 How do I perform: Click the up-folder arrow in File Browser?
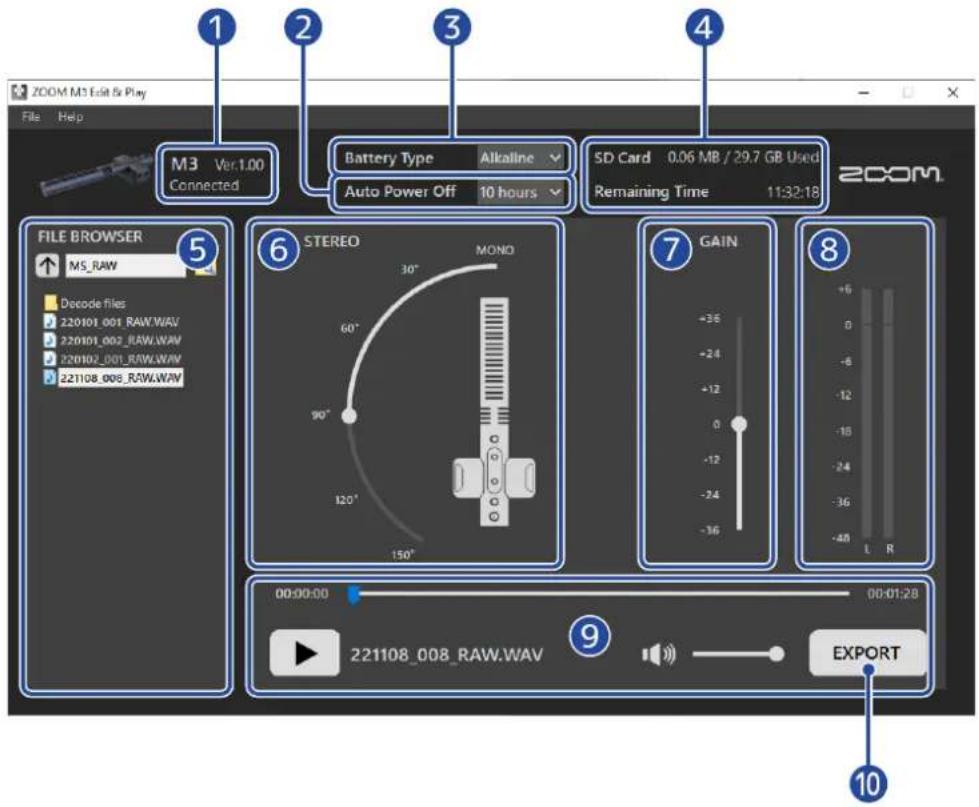point(47,265)
